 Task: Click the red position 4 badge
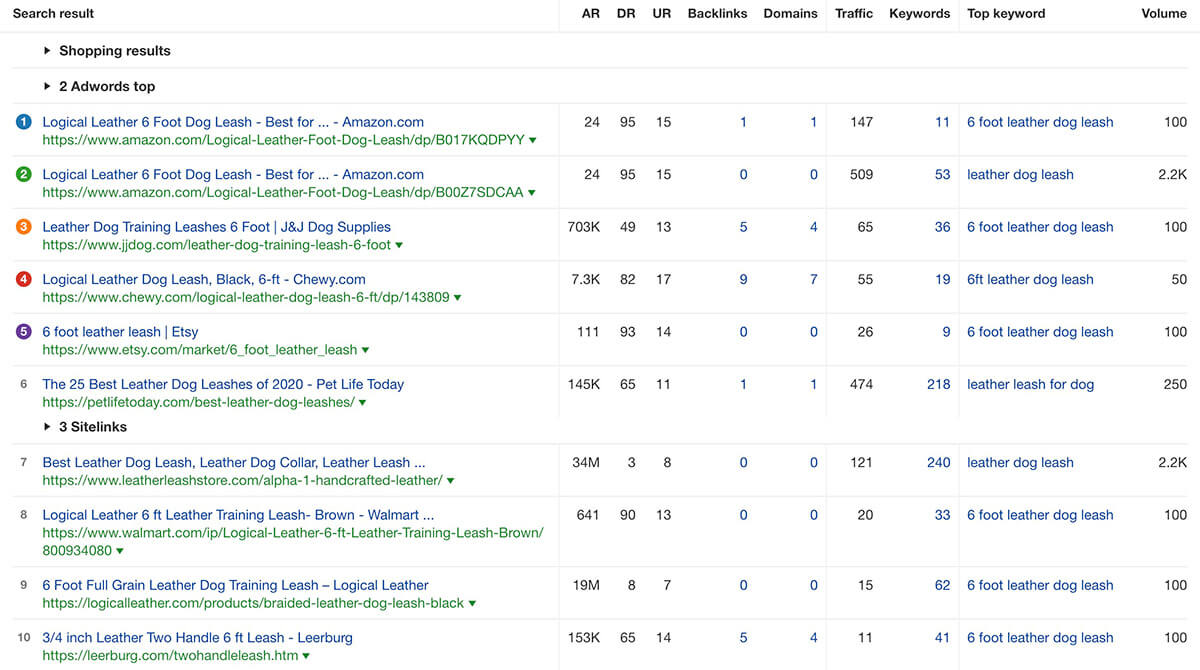pos(24,279)
